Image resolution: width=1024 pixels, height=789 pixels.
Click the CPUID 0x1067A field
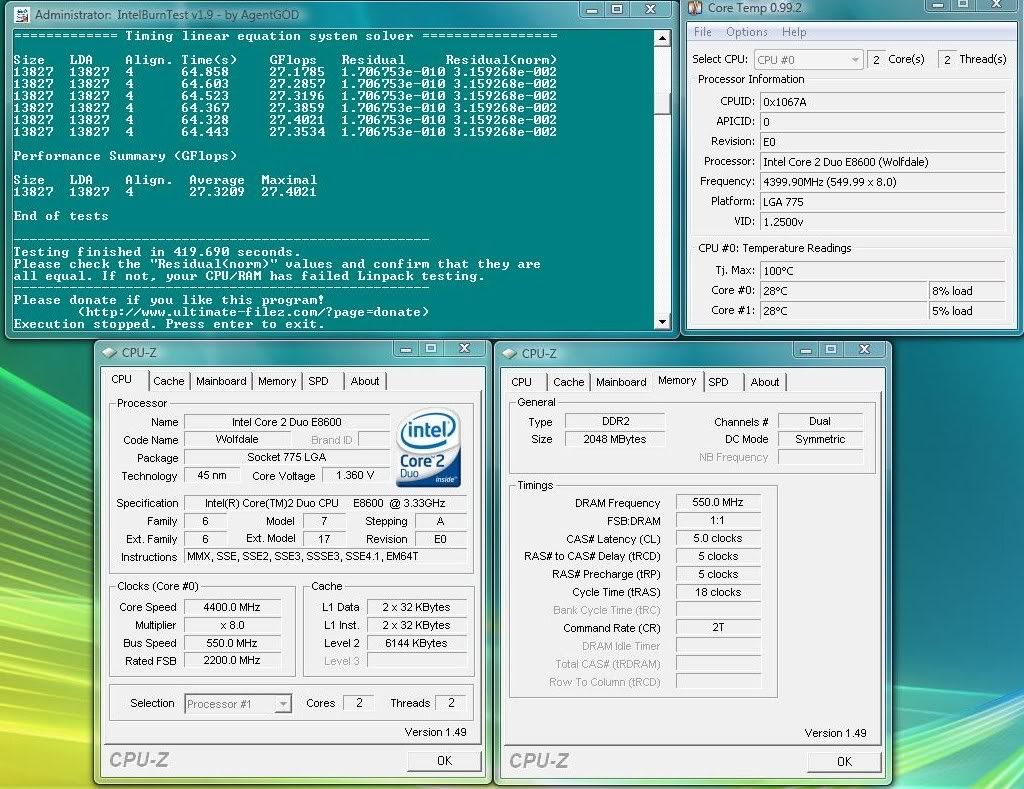point(882,102)
